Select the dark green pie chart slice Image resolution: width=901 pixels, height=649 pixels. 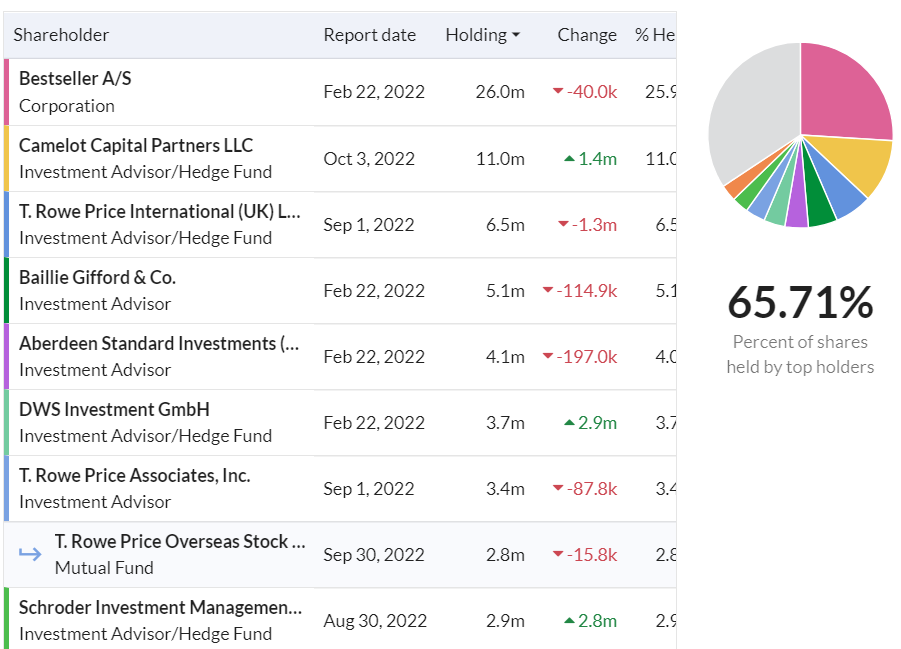point(817,198)
